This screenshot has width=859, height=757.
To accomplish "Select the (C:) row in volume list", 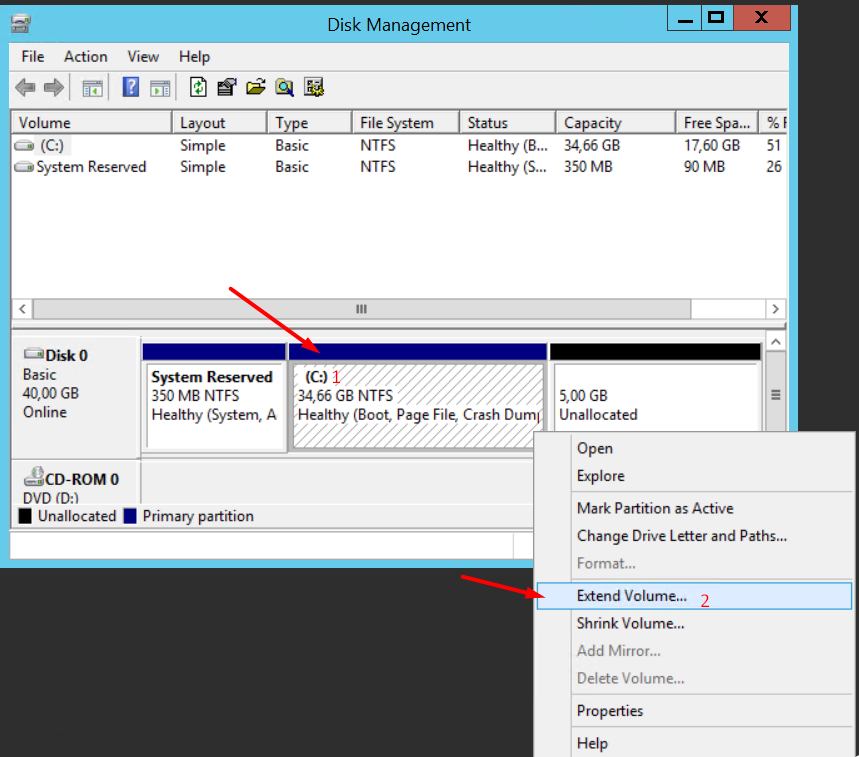I will 399,146.
